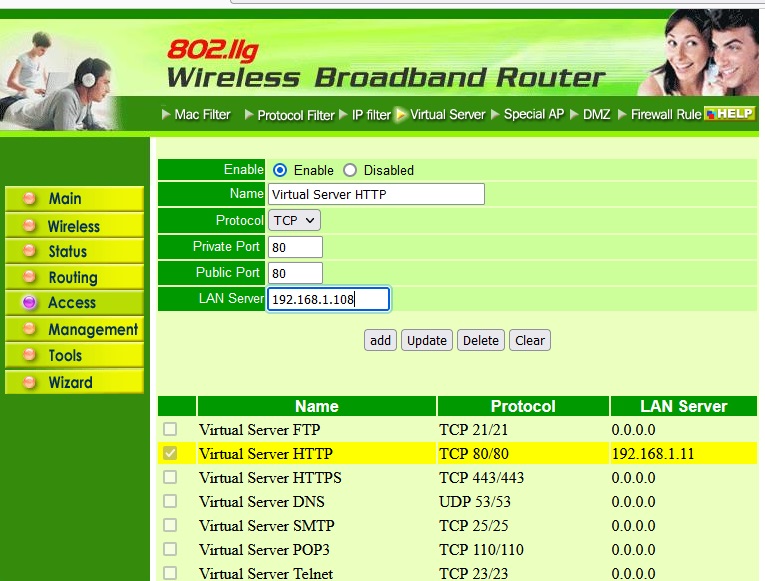The height and width of the screenshot is (581, 765).
Task: Click the "TCP 110/110" protocol cell
Action: tap(482, 549)
